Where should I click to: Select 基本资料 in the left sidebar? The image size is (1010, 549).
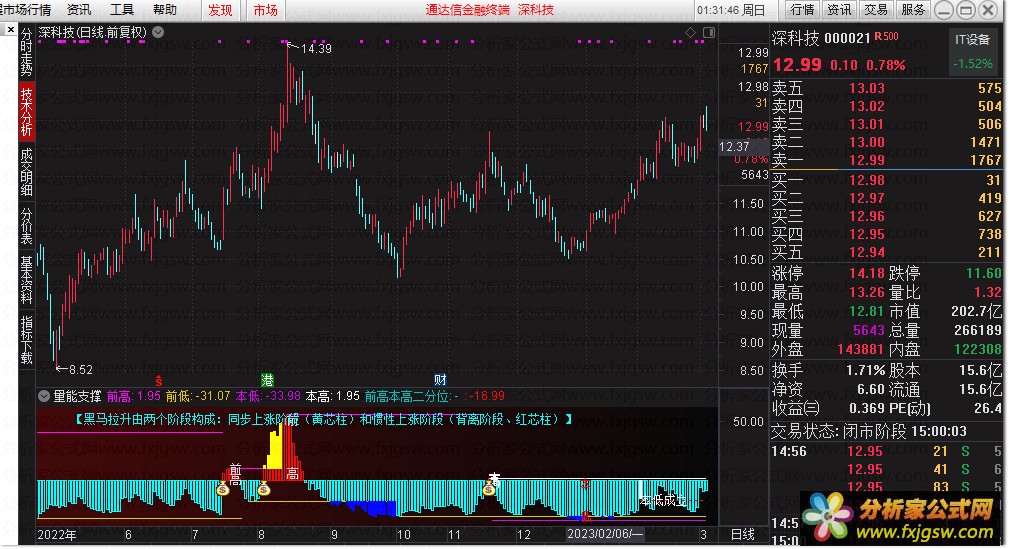[26, 280]
